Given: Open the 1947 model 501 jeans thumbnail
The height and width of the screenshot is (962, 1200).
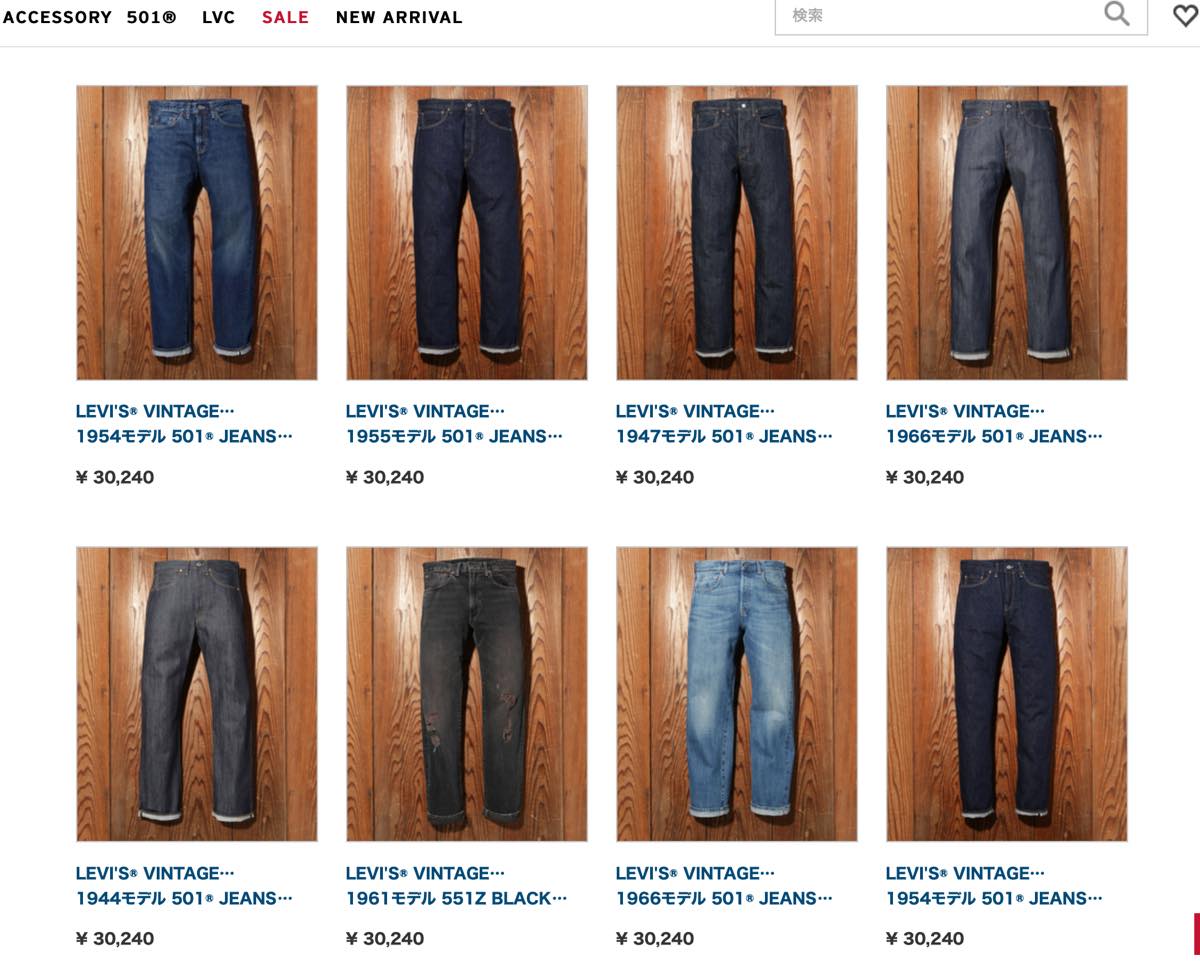Looking at the screenshot, I should pyautogui.click(x=737, y=233).
